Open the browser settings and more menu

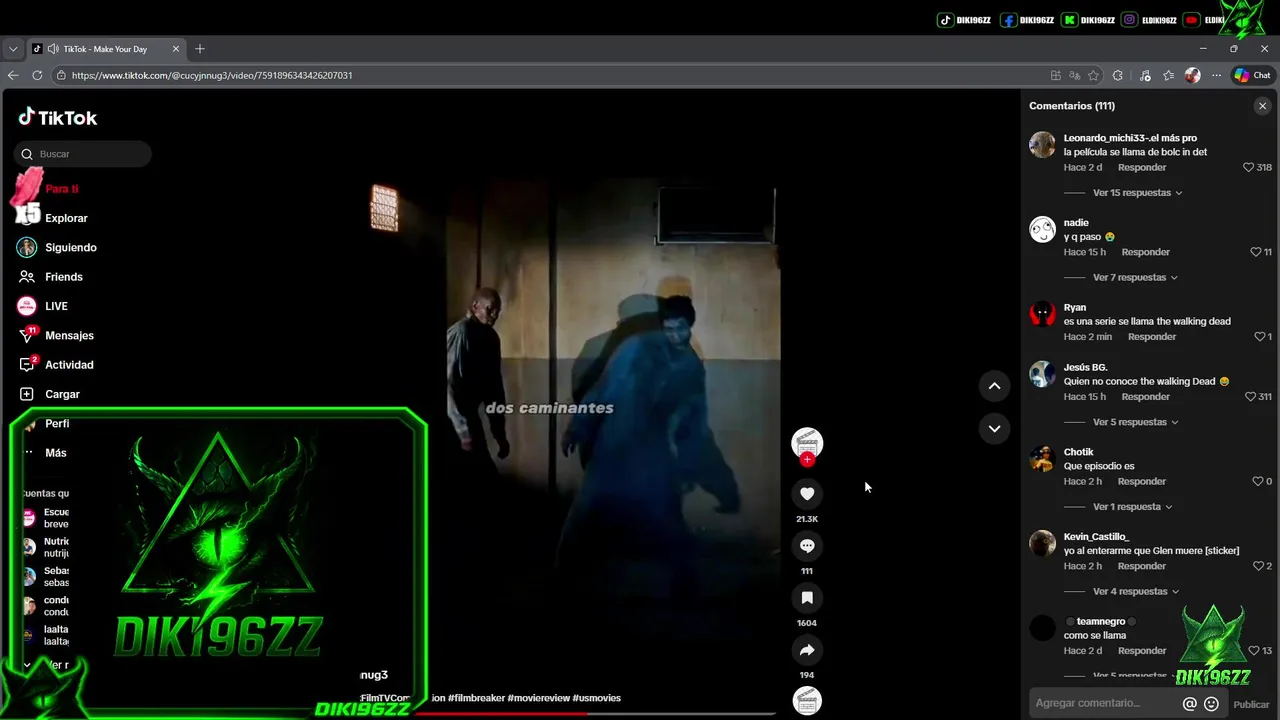1216,75
